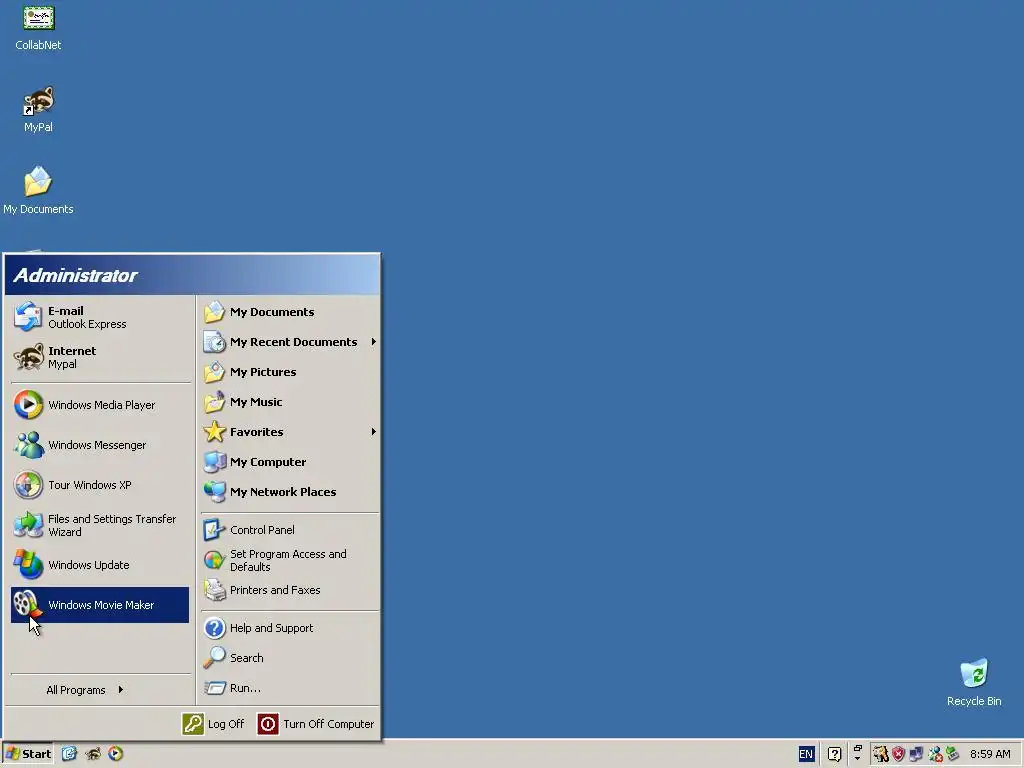The height and width of the screenshot is (768, 1024).
Task: Click the network connection tray icon
Action: [x=917, y=754]
